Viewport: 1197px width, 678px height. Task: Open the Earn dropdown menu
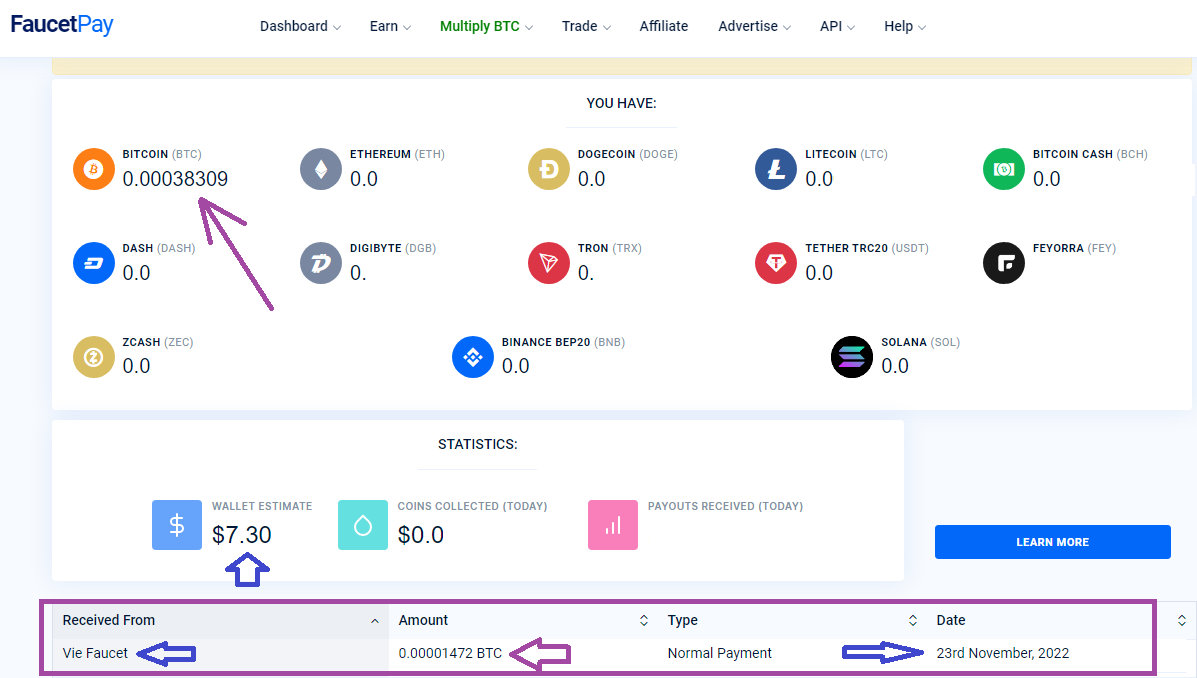[x=390, y=26]
